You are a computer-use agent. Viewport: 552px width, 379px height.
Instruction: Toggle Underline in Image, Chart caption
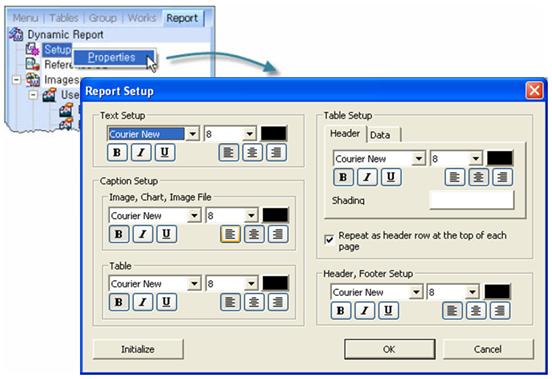(166, 234)
